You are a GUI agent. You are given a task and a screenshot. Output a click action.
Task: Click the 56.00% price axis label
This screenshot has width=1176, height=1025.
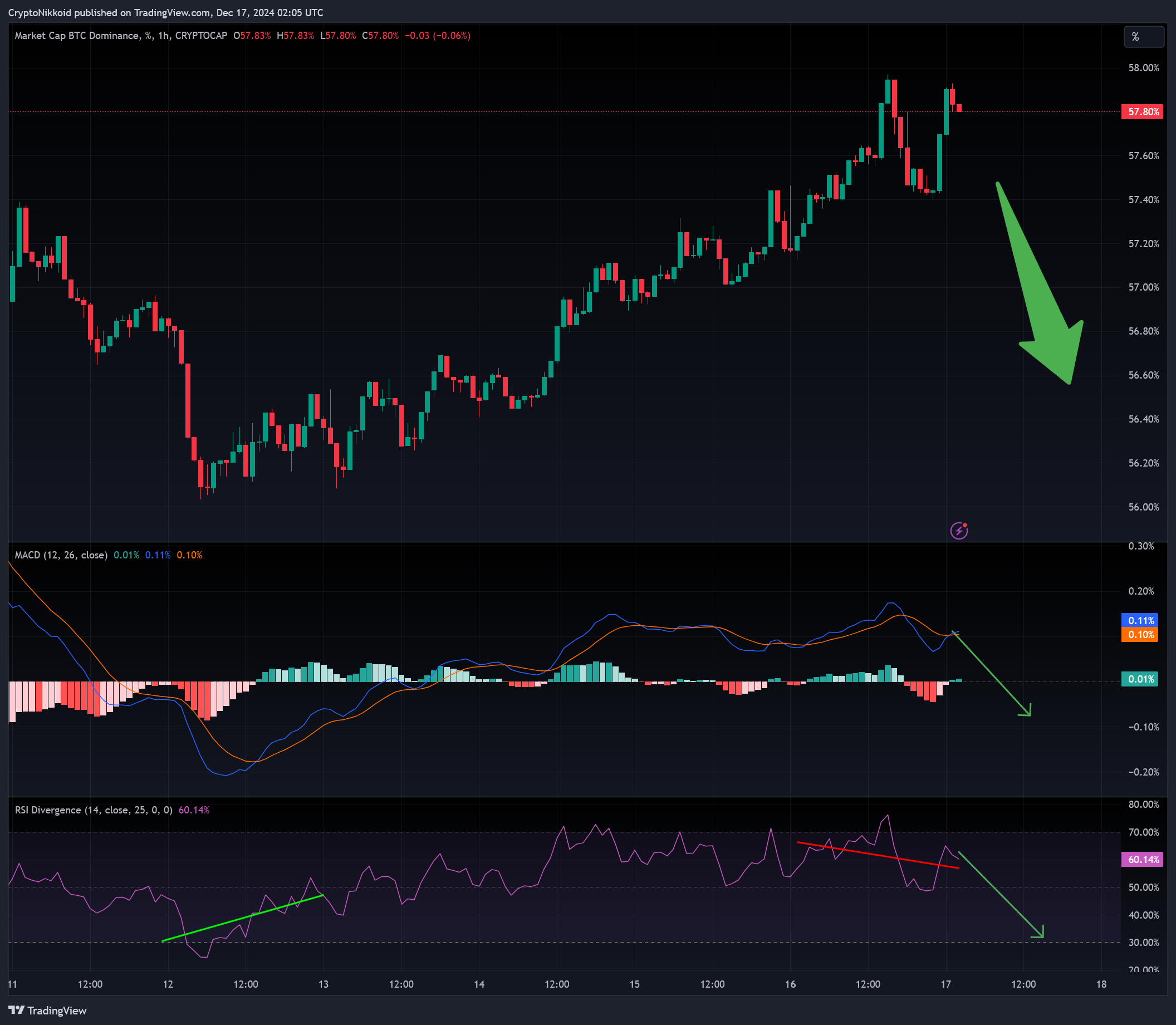click(1144, 507)
